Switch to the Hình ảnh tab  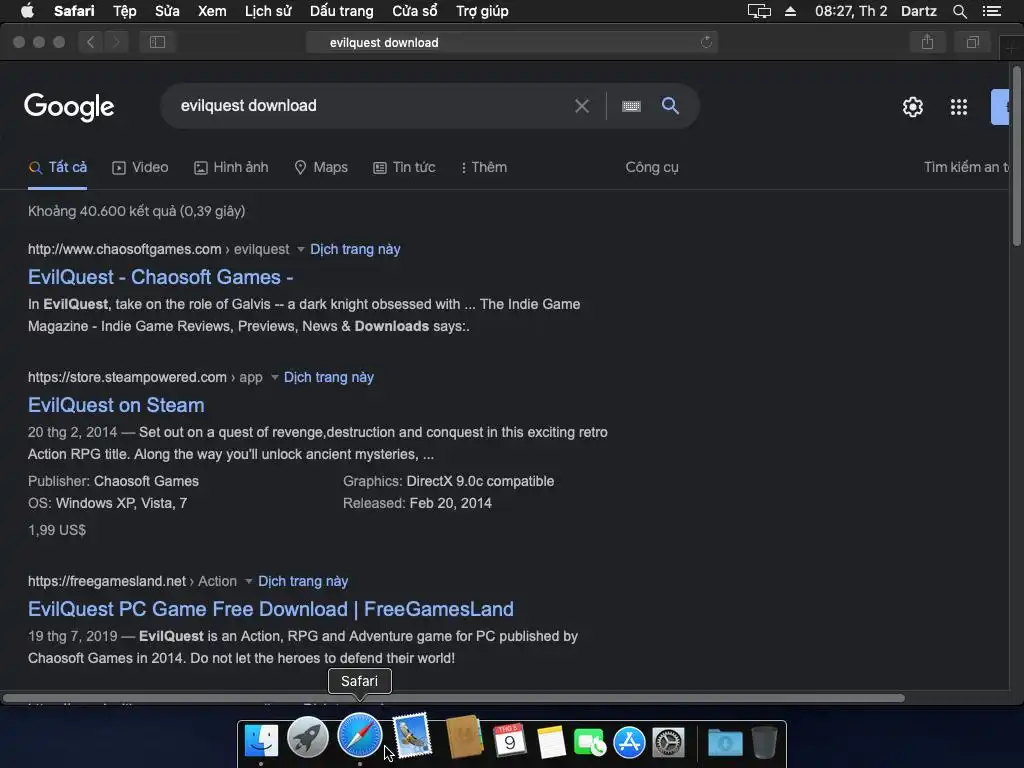[231, 167]
